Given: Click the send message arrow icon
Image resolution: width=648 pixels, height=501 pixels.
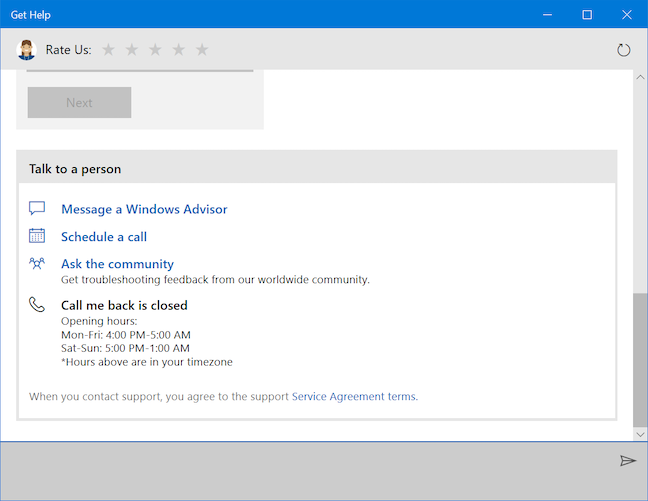Looking at the screenshot, I should coord(627,460).
